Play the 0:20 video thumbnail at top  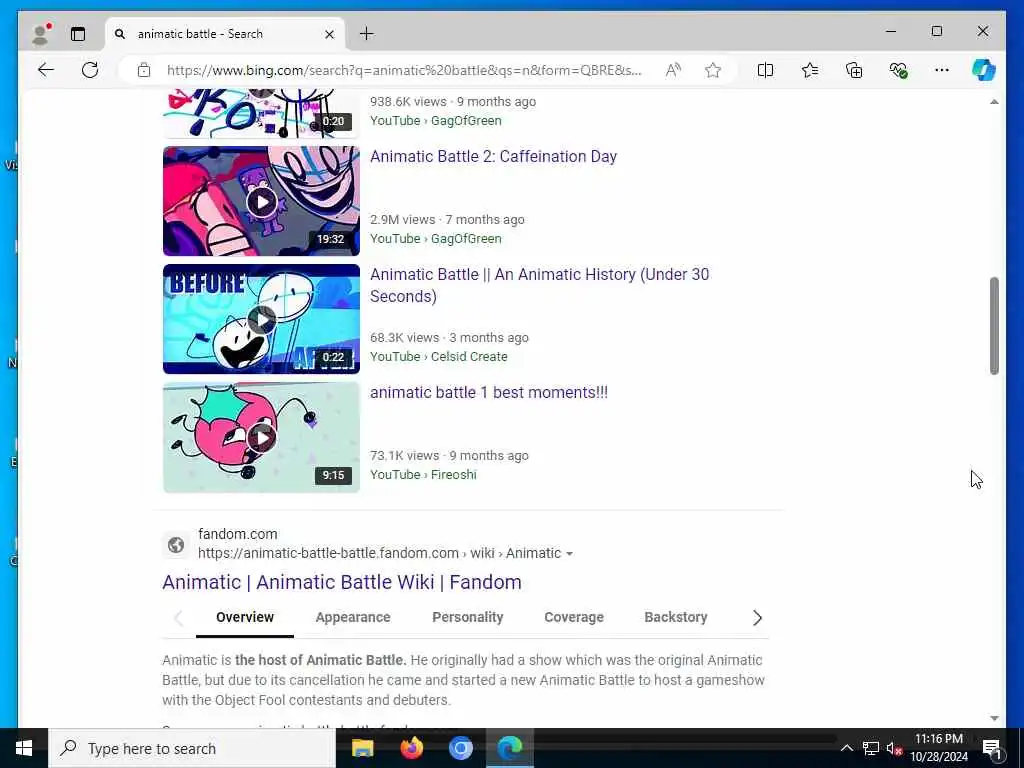click(x=261, y=114)
